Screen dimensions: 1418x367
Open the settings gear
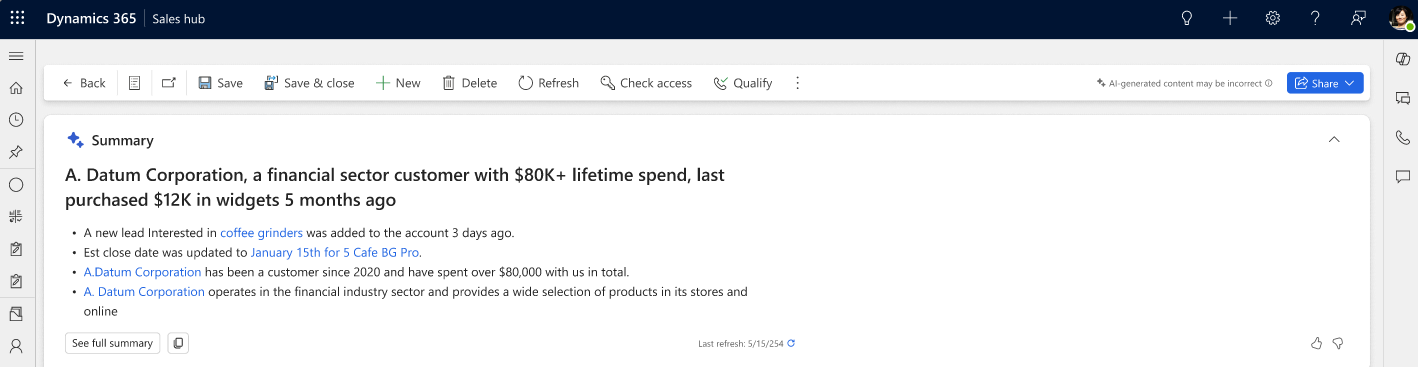[1273, 18]
